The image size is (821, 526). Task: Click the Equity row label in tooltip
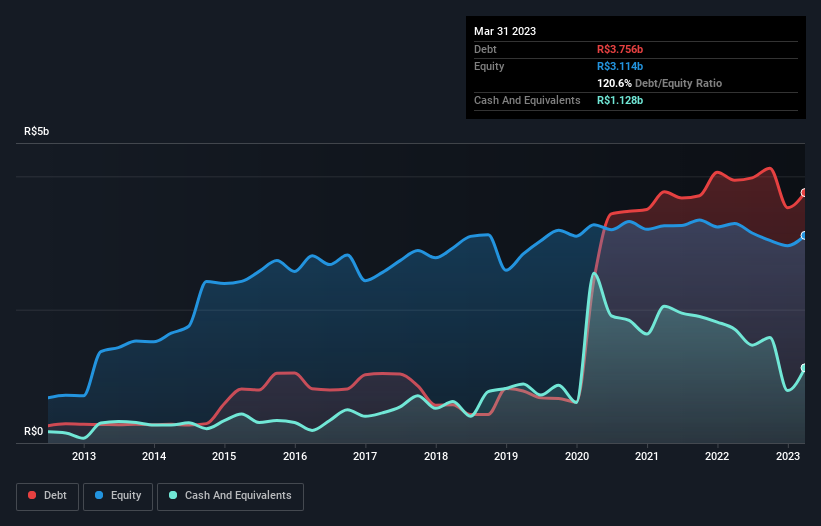click(489, 66)
